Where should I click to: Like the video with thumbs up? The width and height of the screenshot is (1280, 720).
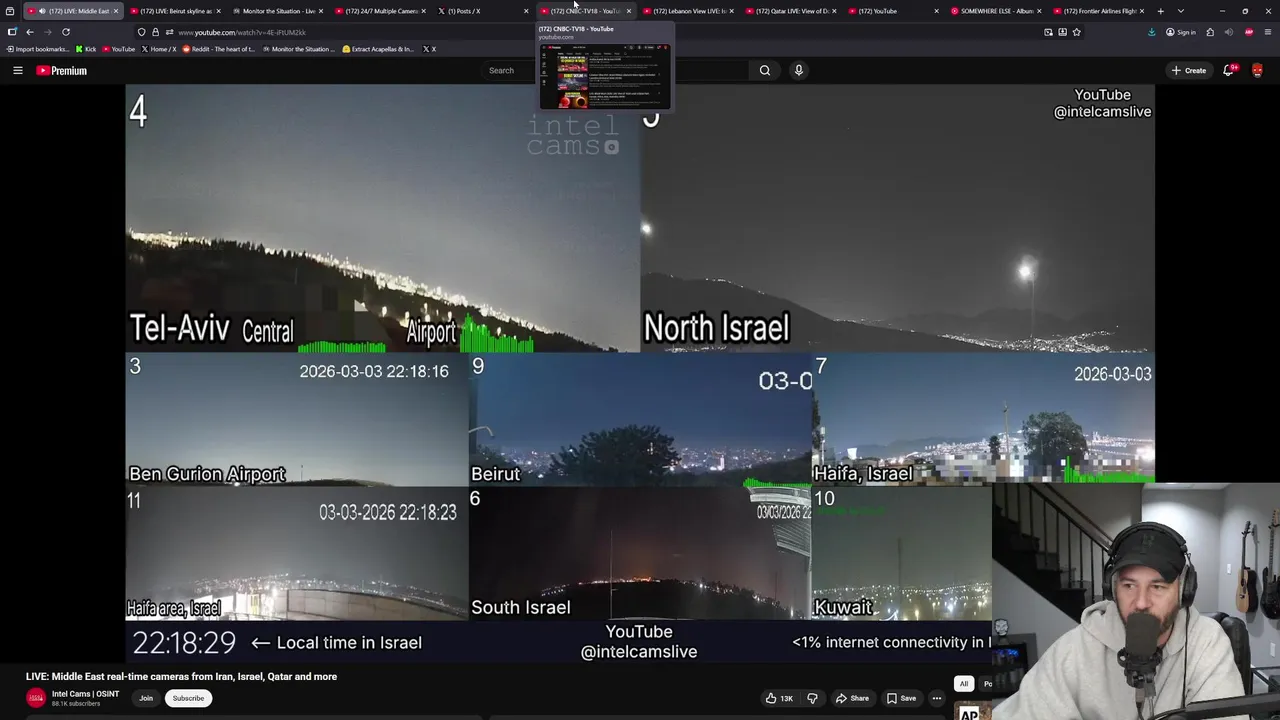point(779,698)
